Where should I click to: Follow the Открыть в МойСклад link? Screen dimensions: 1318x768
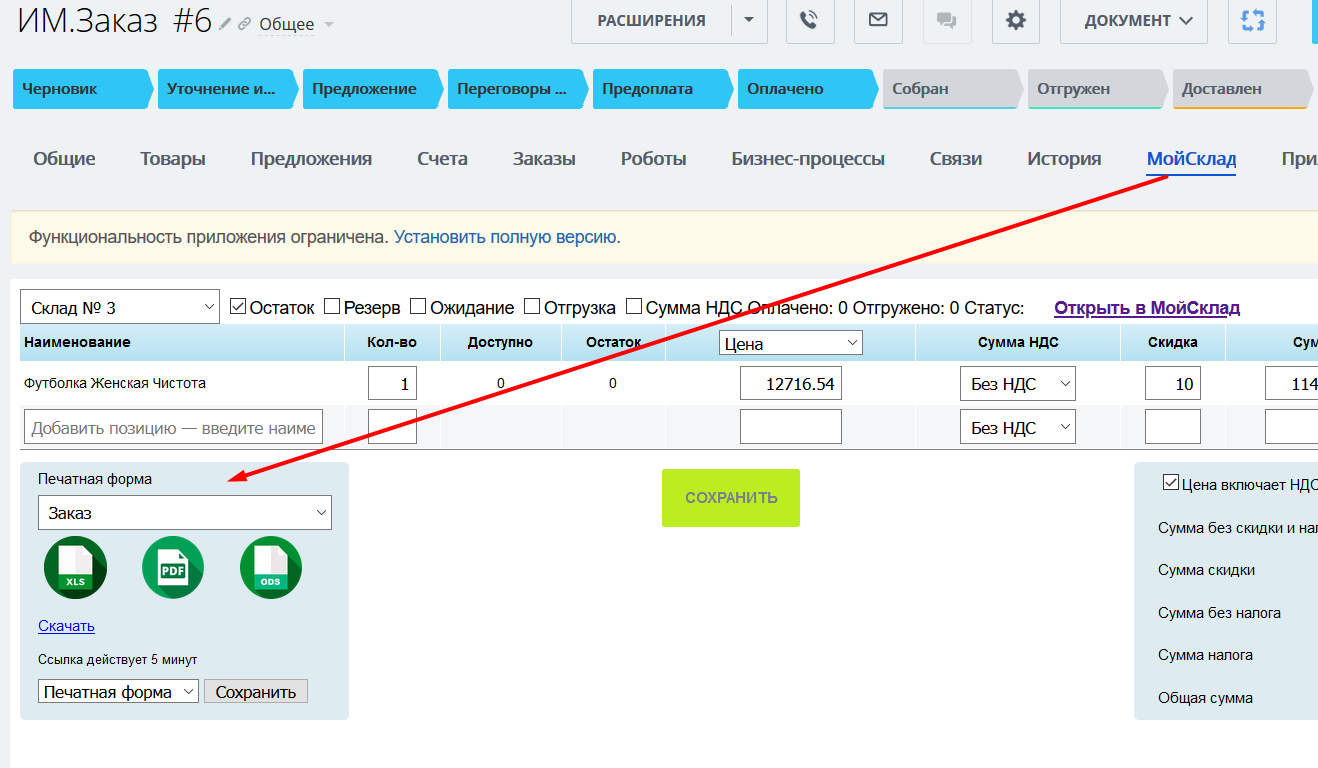1147,308
